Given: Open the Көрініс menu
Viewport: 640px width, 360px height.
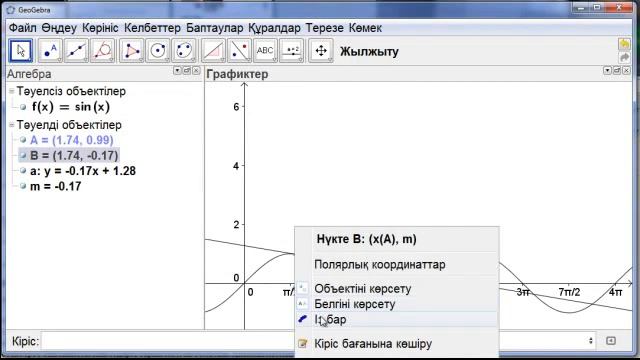Looking at the screenshot, I should tap(100, 28).
